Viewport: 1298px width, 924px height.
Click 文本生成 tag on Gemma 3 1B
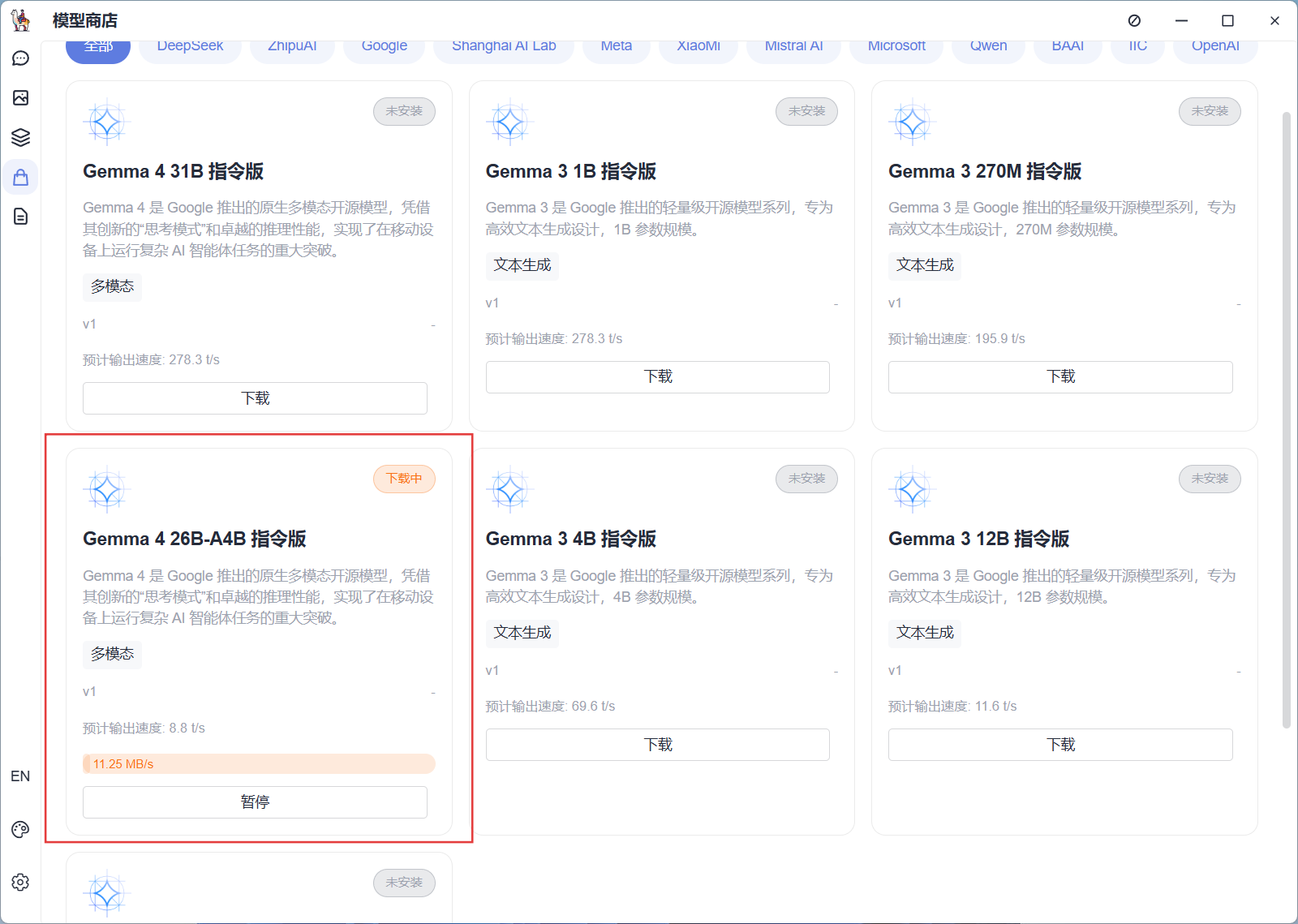(x=522, y=265)
